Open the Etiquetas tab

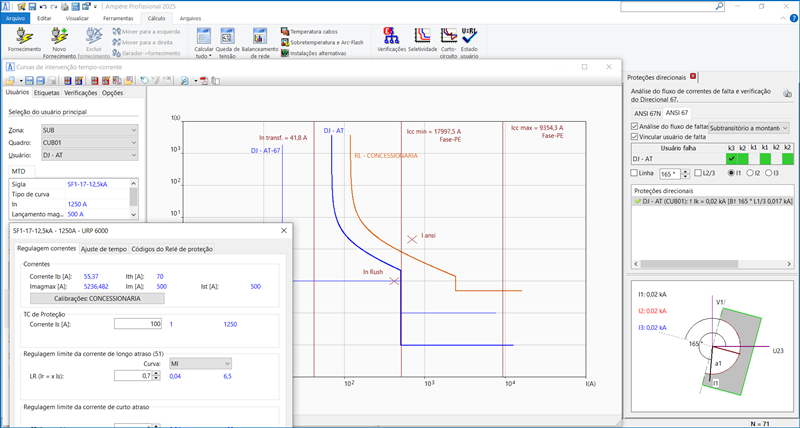tap(46, 93)
